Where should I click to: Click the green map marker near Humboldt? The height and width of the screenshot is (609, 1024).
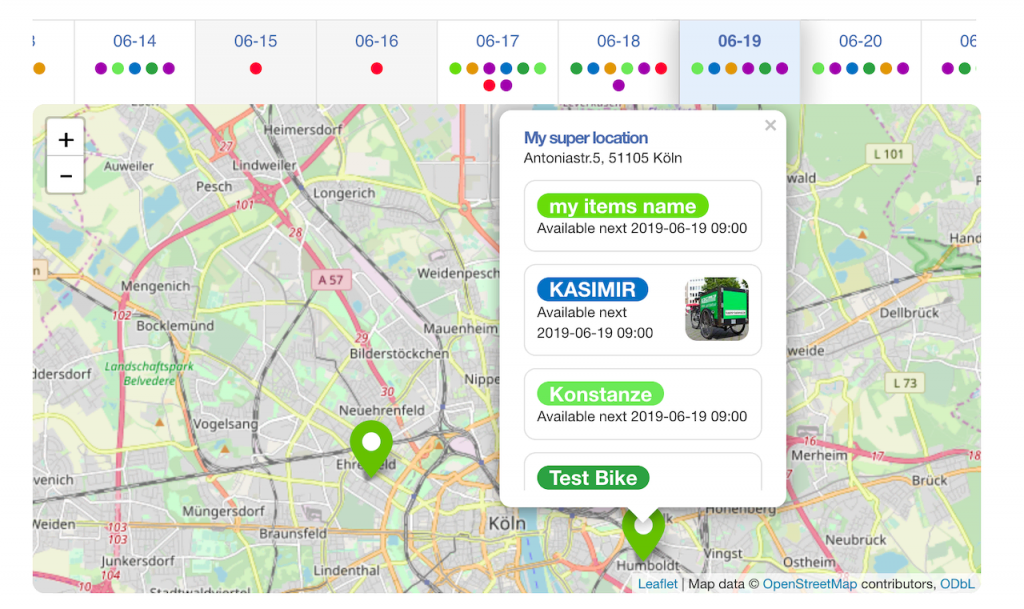[x=643, y=532]
